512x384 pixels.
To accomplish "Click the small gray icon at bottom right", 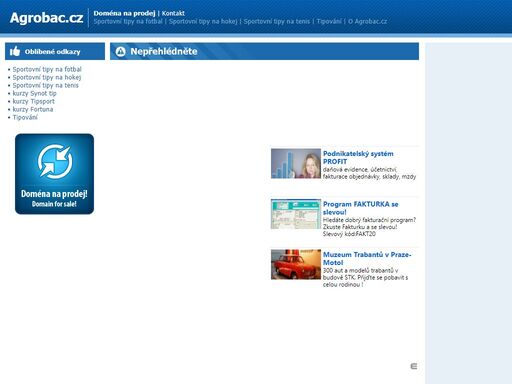I will click(x=414, y=366).
